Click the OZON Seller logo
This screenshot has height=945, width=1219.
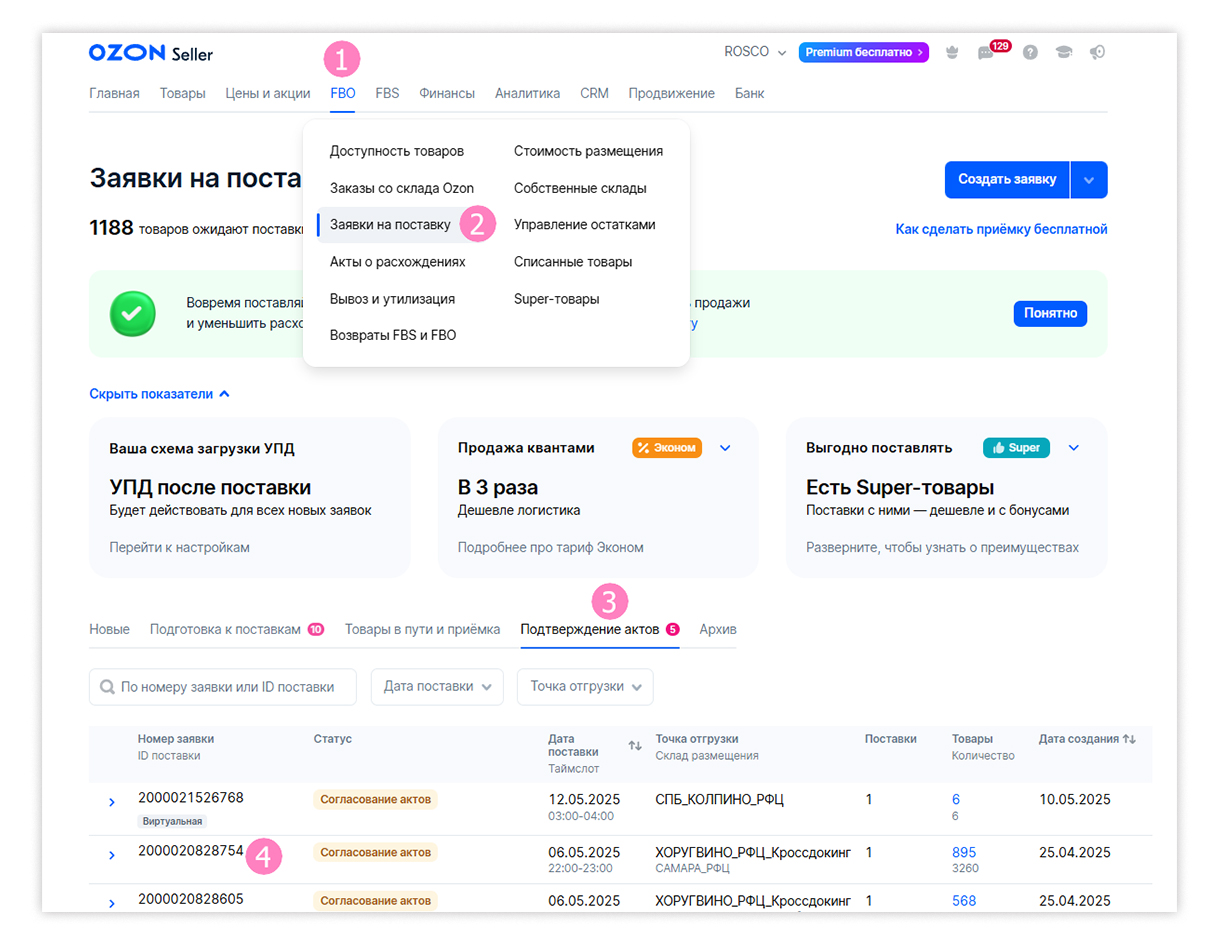tap(150, 53)
